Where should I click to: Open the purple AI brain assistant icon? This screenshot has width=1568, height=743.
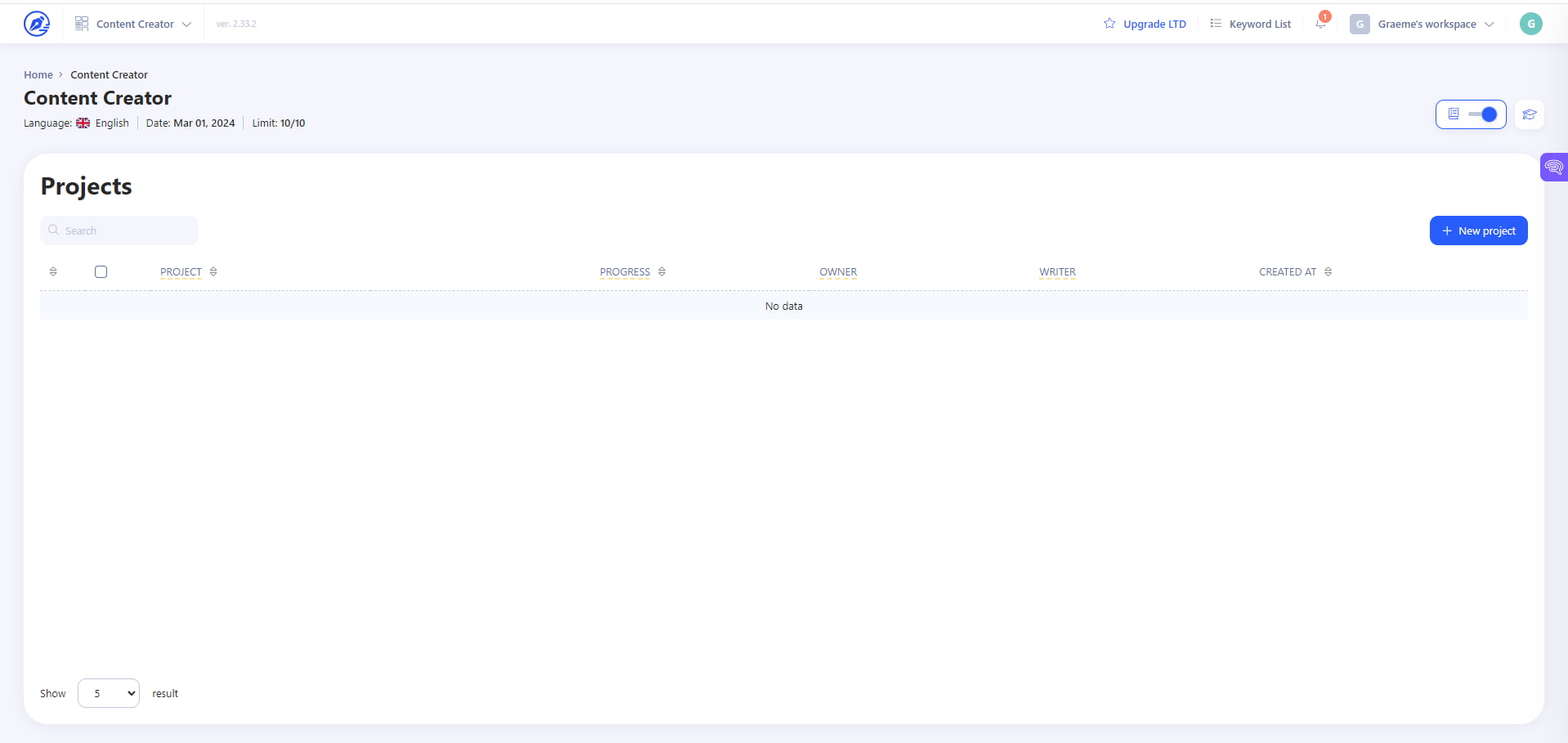point(1556,167)
